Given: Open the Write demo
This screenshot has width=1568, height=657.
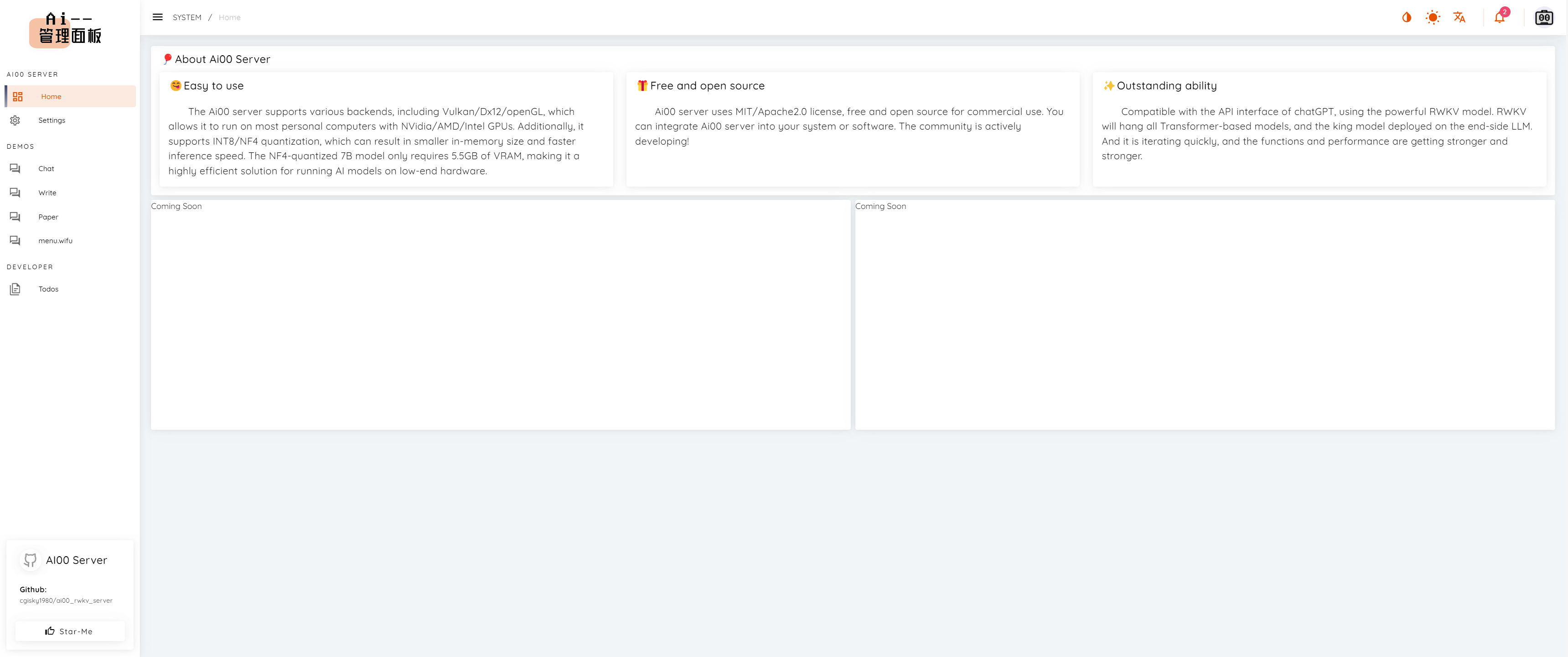Looking at the screenshot, I should point(47,192).
